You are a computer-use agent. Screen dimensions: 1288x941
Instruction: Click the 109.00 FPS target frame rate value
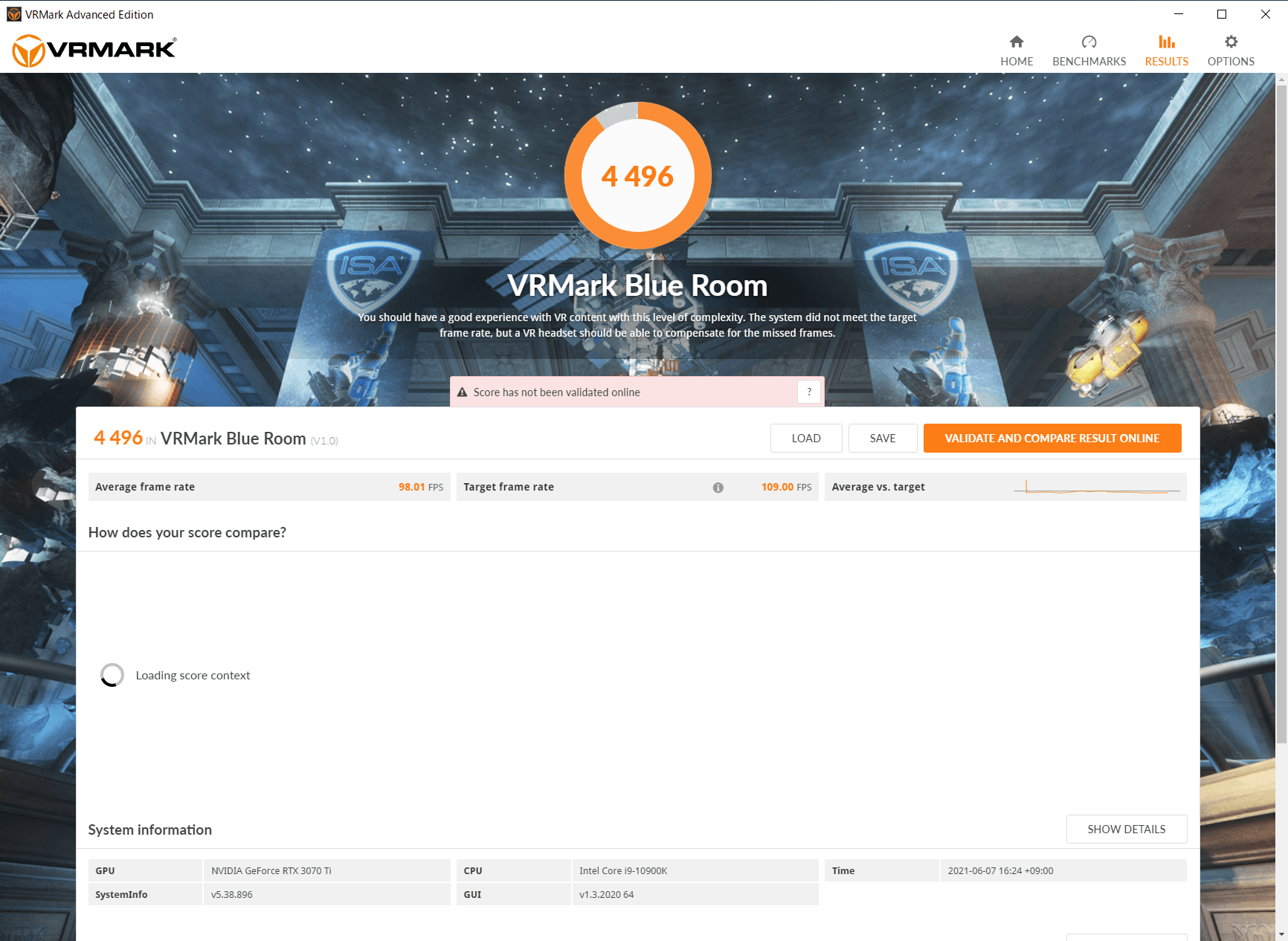tap(786, 487)
